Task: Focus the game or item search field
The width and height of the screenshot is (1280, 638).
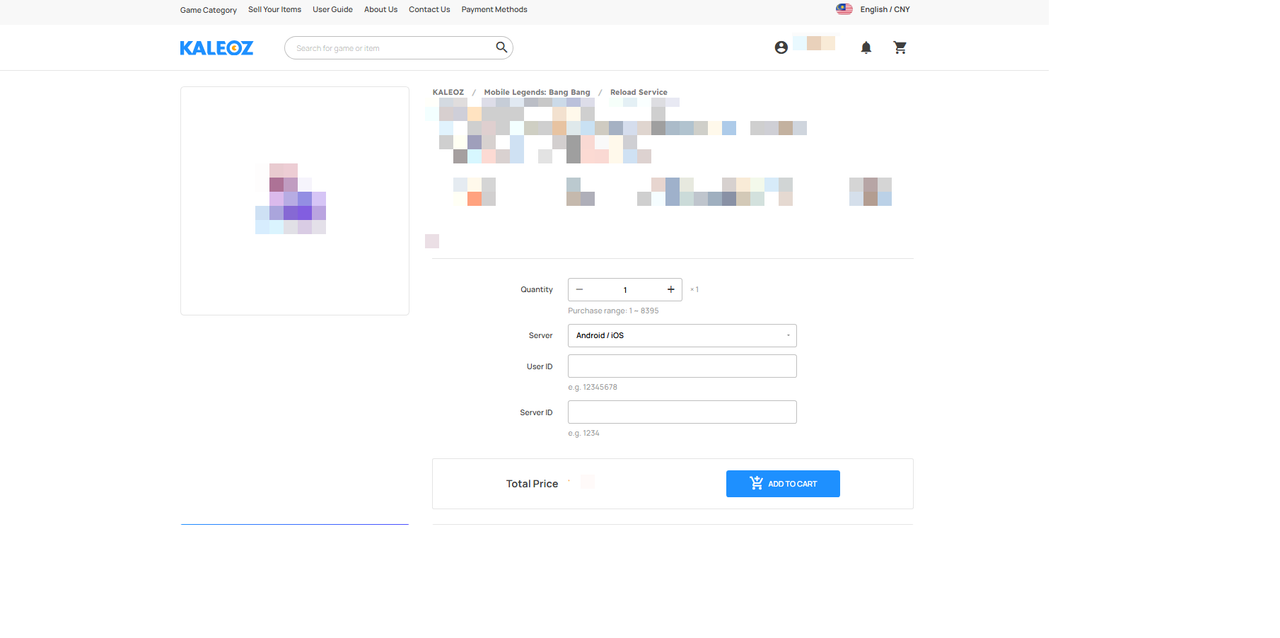Action: click(x=390, y=48)
